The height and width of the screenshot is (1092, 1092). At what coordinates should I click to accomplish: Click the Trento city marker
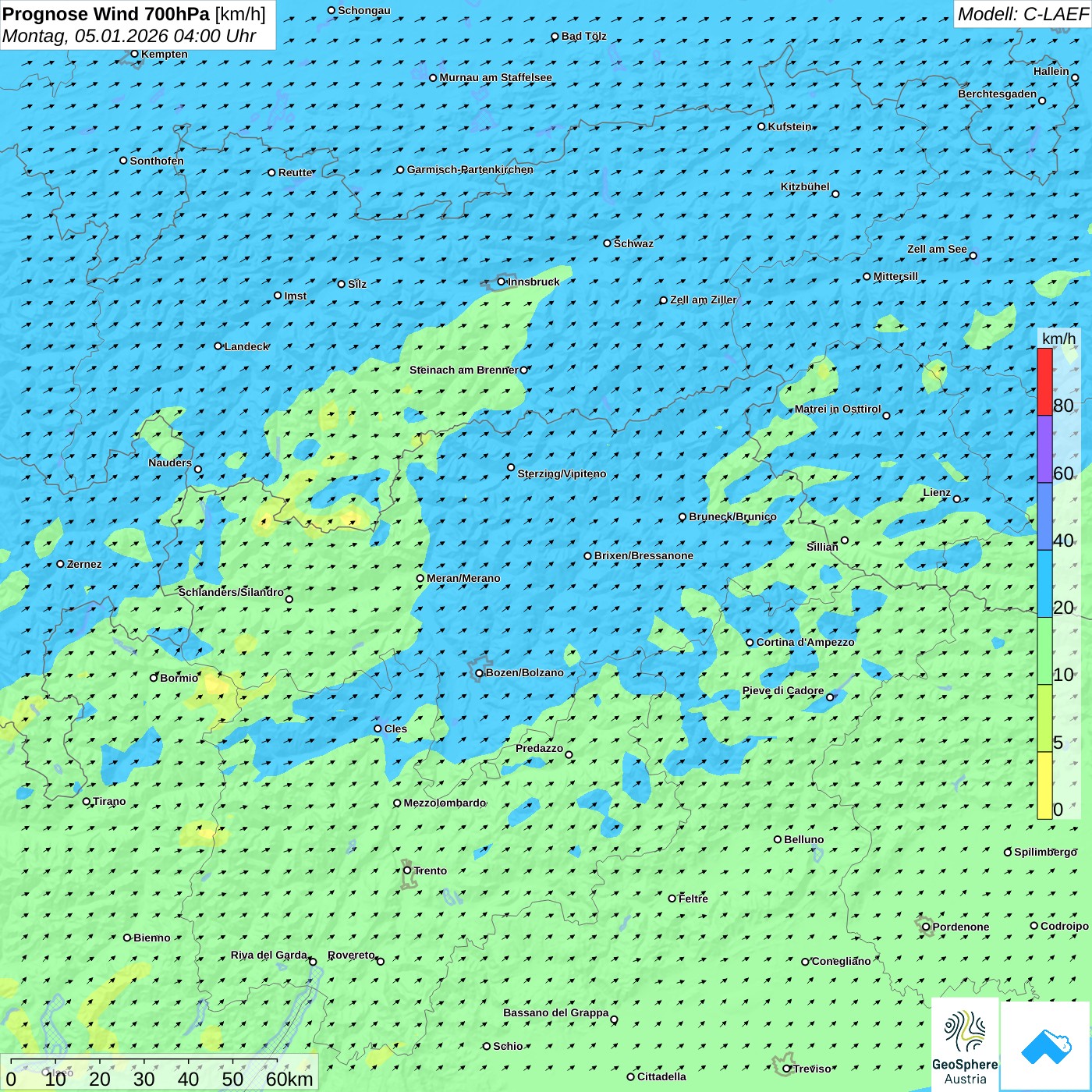coord(407,870)
